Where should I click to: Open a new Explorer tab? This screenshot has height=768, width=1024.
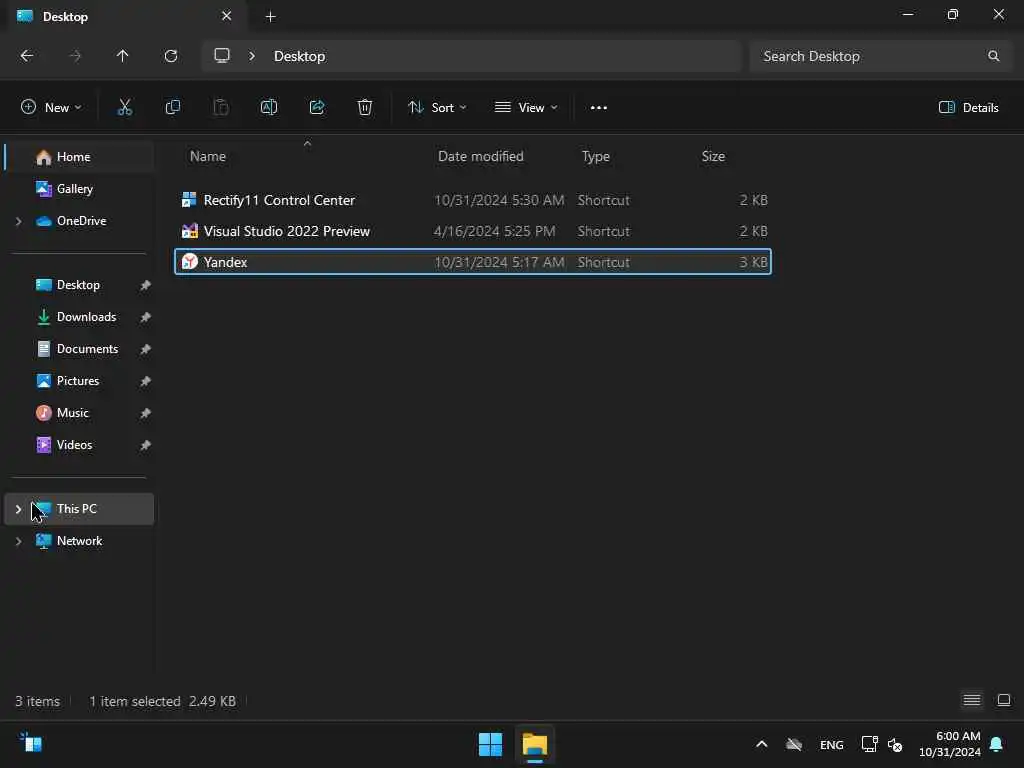coord(270,17)
